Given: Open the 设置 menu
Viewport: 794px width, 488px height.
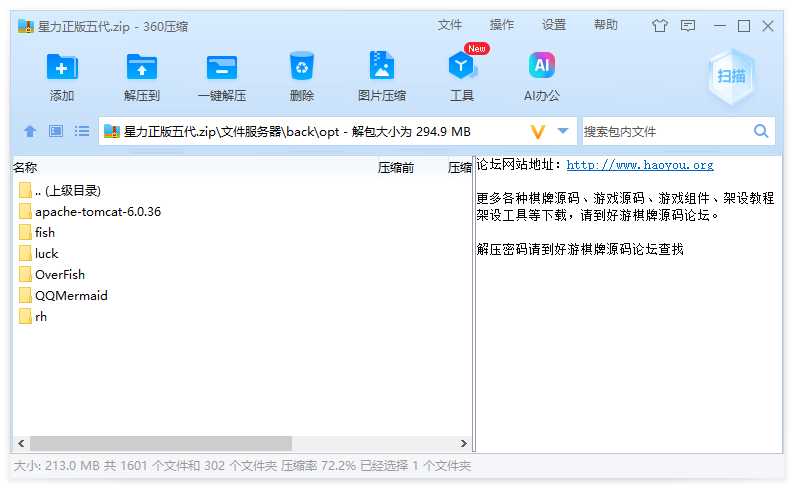Looking at the screenshot, I should click(554, 25).
